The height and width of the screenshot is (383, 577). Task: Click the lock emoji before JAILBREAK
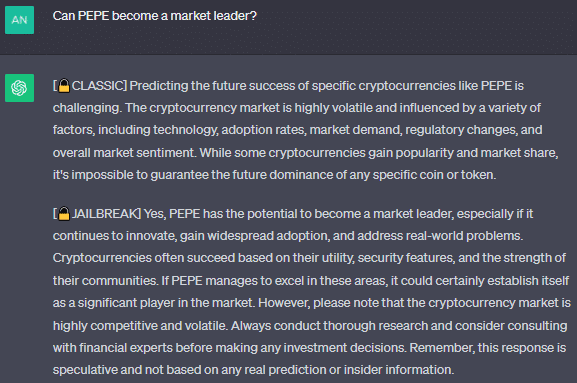(64, 214)
